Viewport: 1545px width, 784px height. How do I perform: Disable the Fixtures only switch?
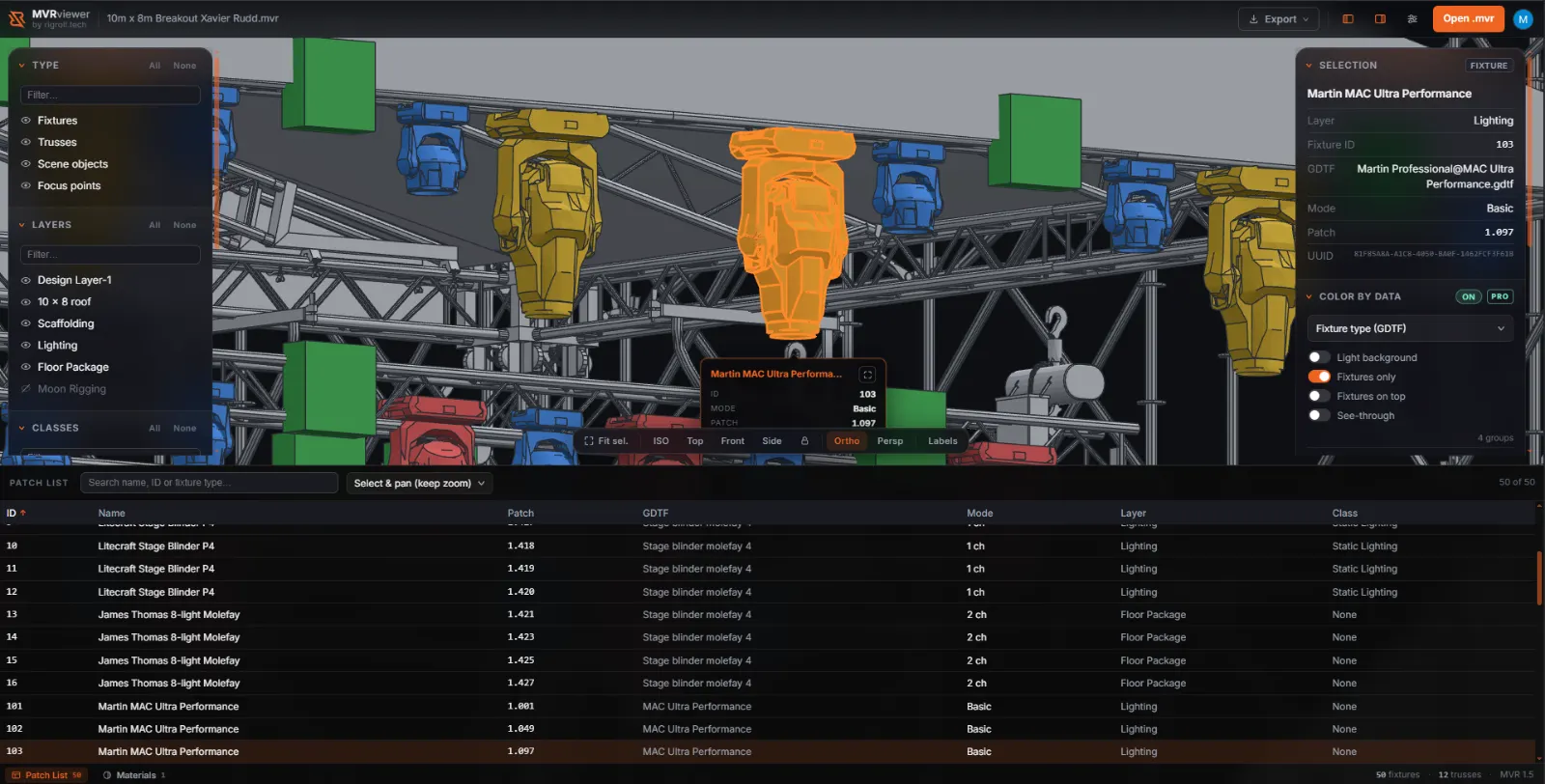(x=1319, y=377)
